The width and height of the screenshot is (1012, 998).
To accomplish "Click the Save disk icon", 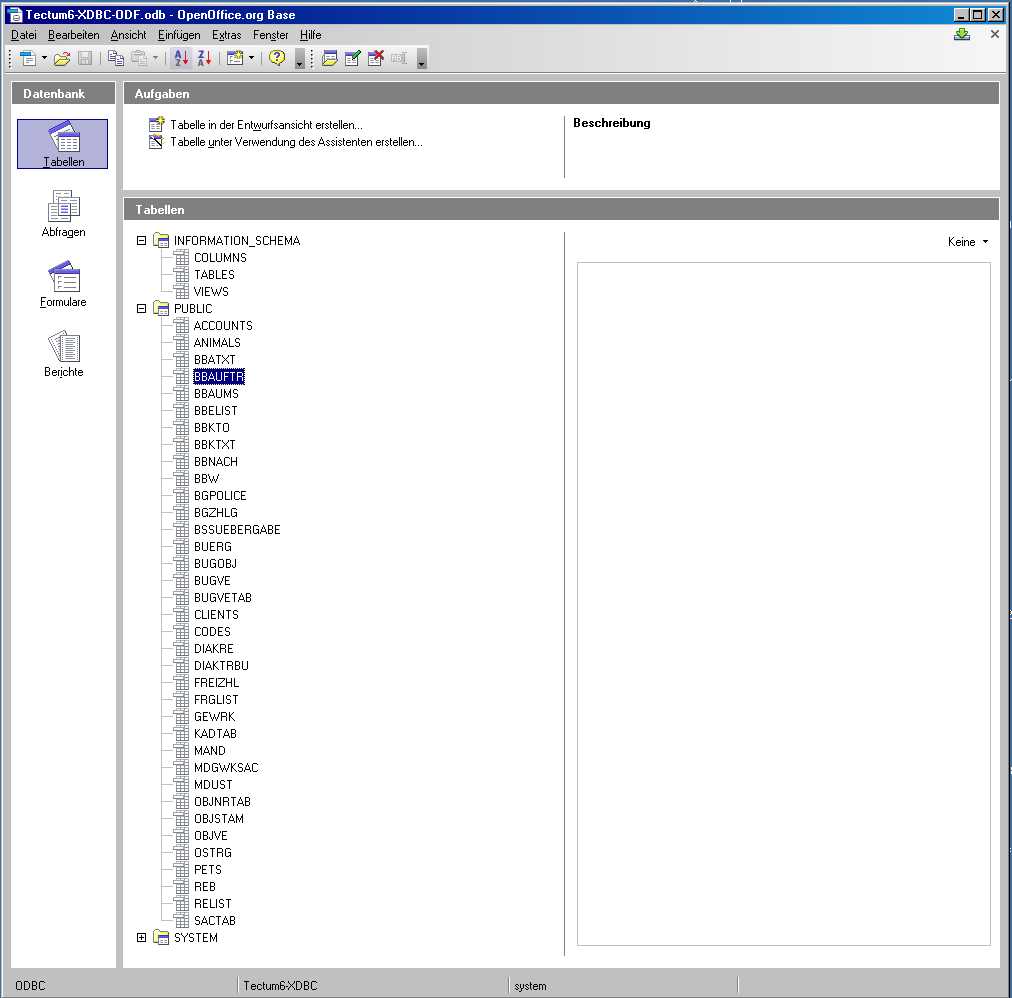I will (85, 59).
